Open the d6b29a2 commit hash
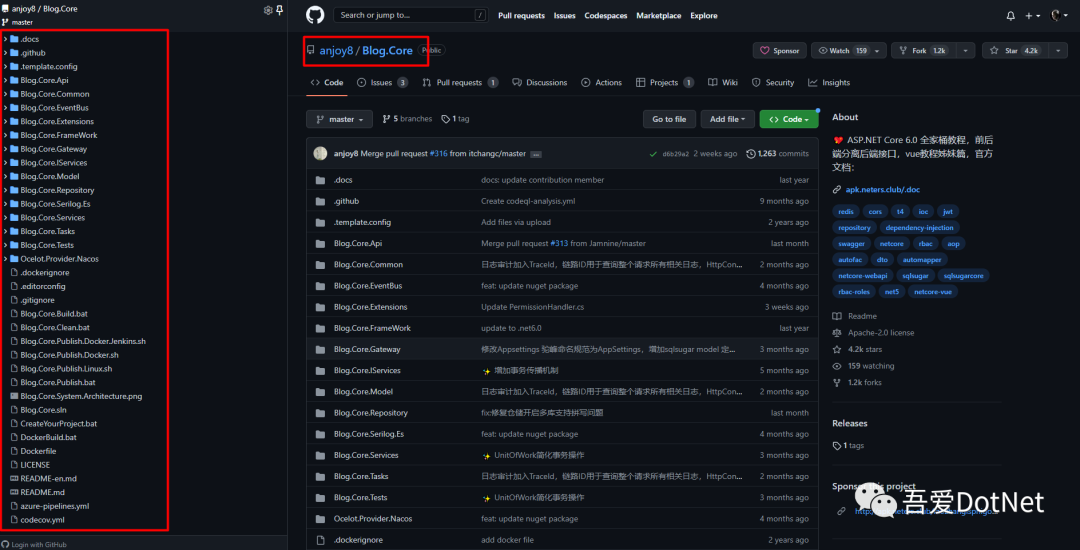The width and height of the screenshot is (1080, 550). [676, 154]
